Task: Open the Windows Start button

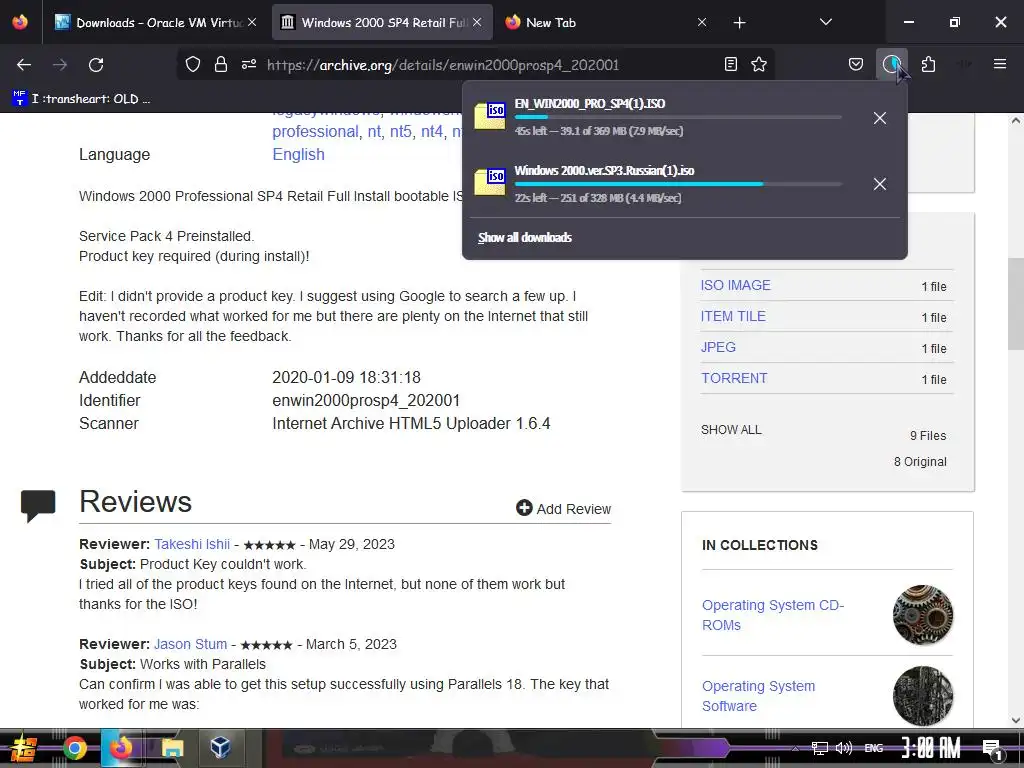Action: point(24,748)
